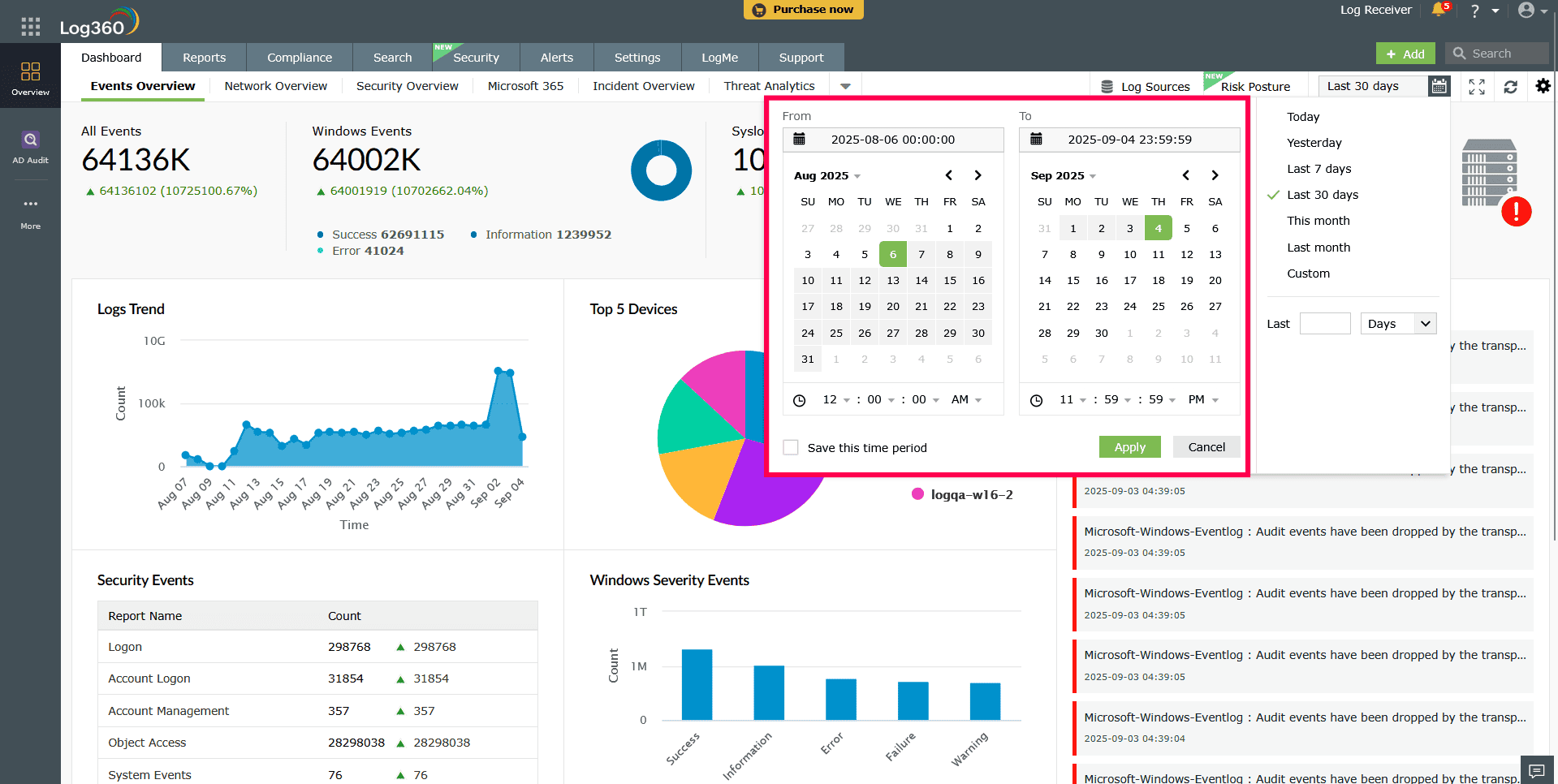Apply the selected time period
Screen dimensions: 1558x784
pyautogui.click(x=1129, y=447)
